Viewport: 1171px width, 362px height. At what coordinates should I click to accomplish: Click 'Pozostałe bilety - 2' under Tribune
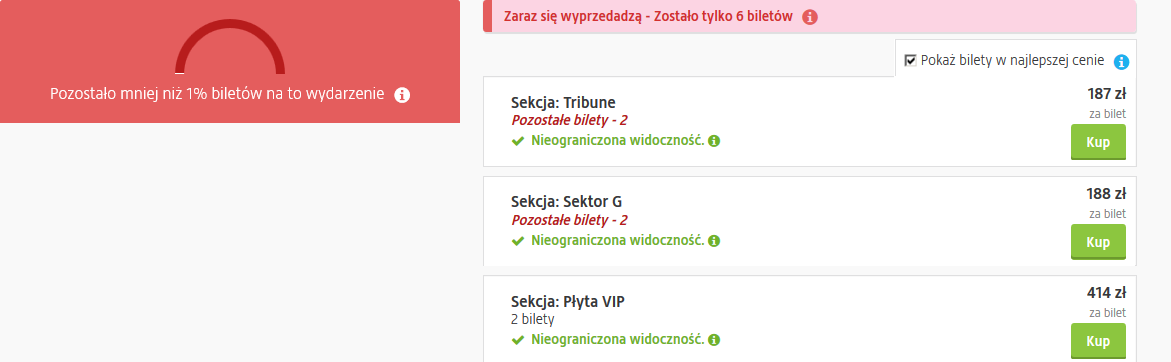(569, 120)
